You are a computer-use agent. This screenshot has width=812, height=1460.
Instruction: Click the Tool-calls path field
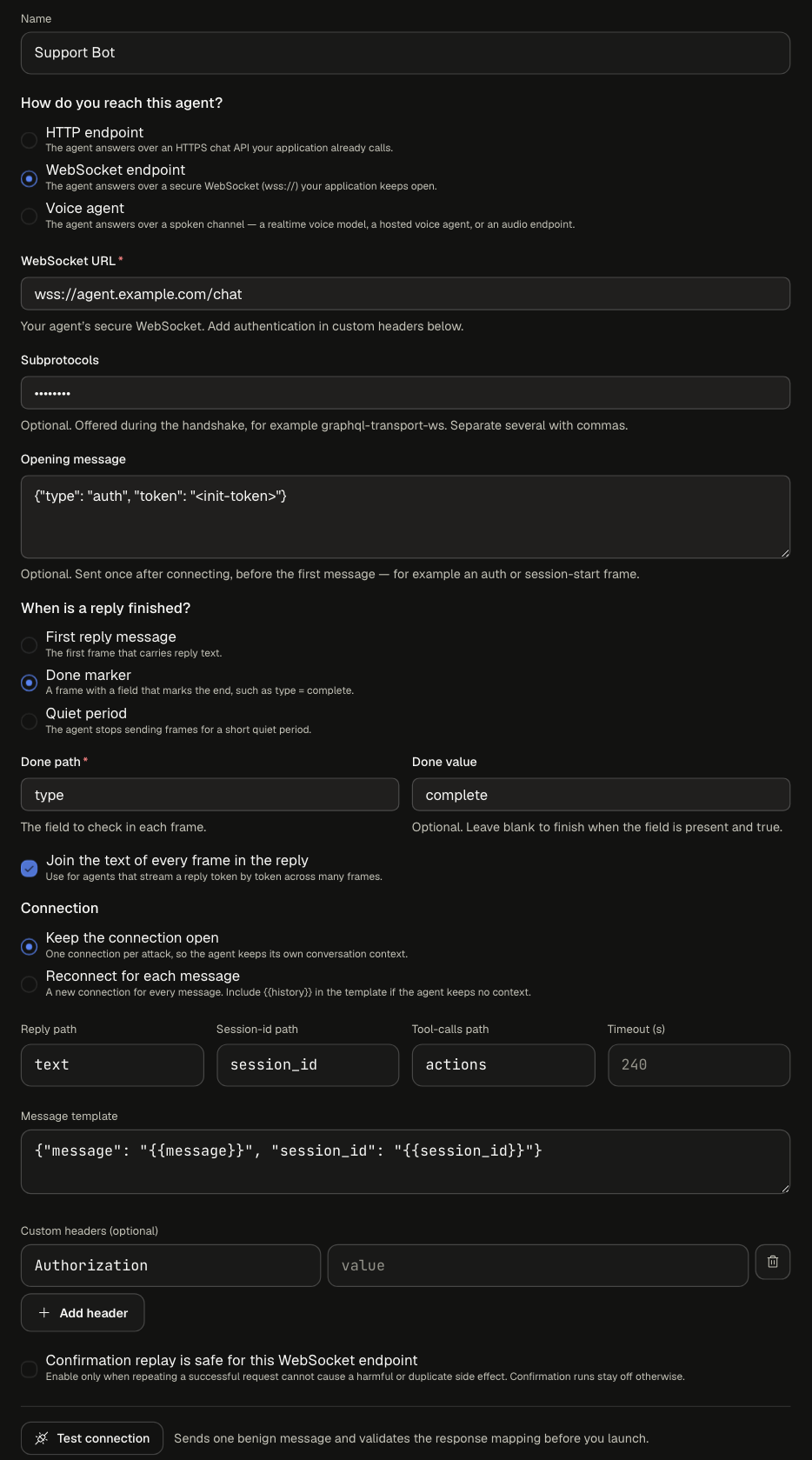[503, 1065]
